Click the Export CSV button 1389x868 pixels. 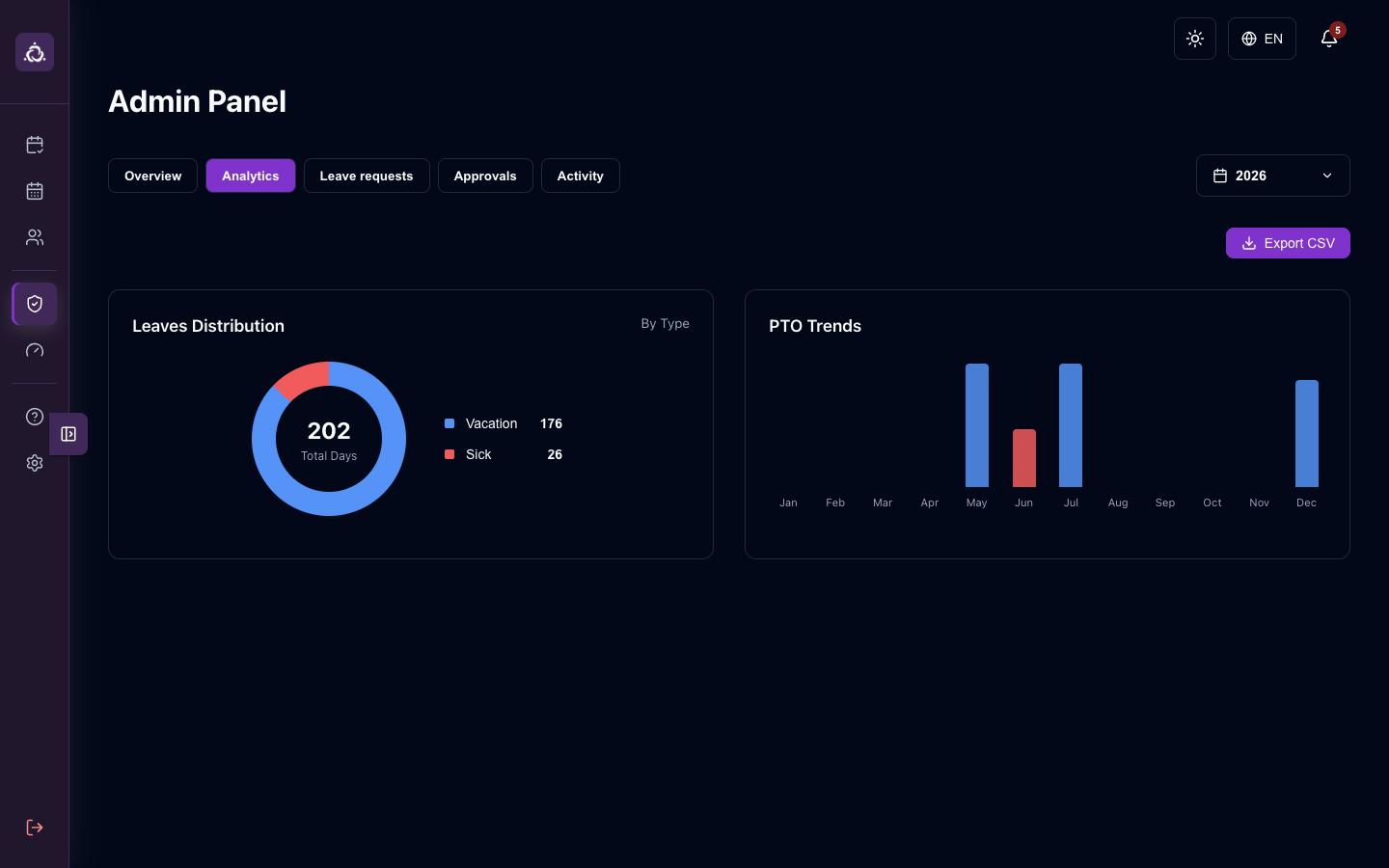tap(1288, 243)
